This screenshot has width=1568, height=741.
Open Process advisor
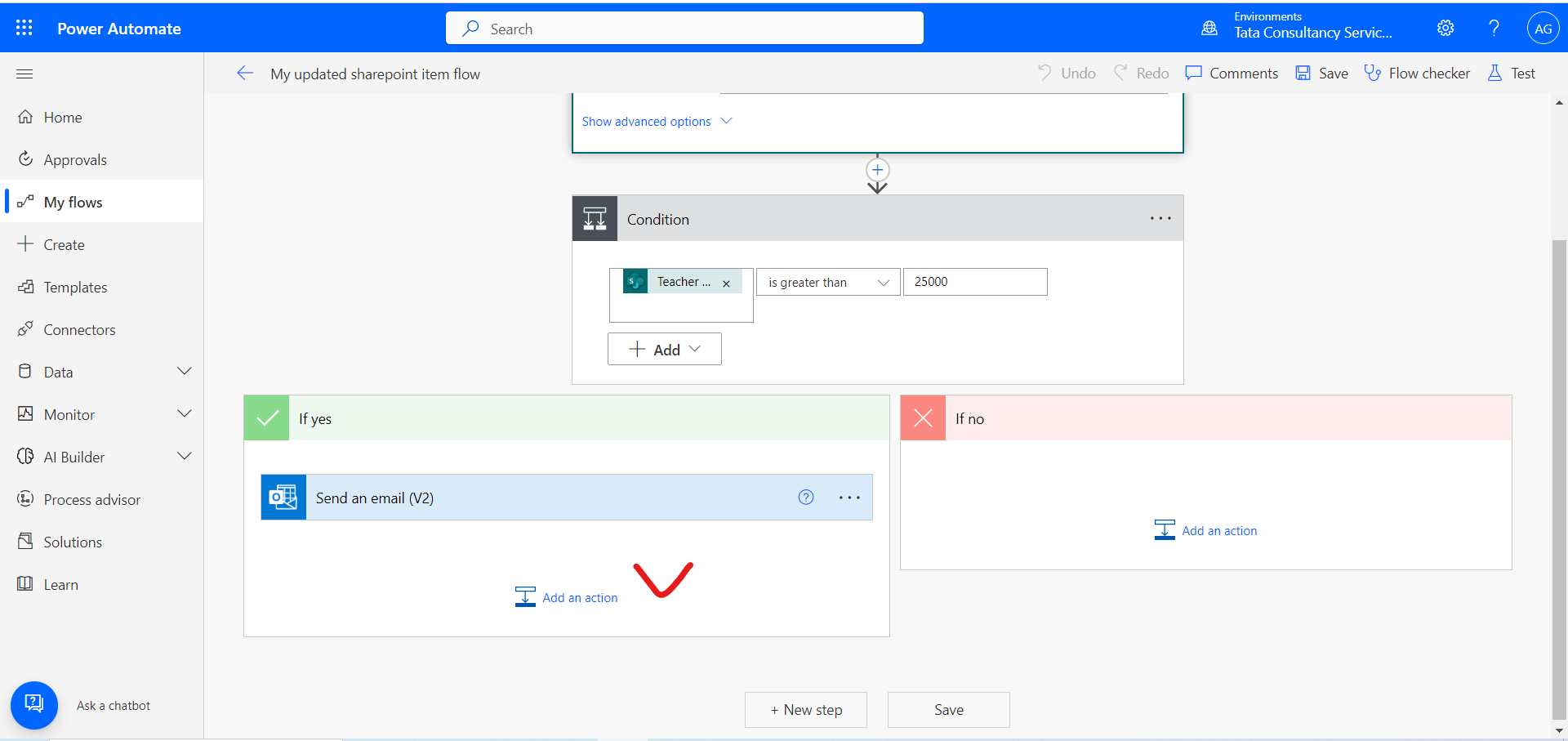[x=92, y=499]
